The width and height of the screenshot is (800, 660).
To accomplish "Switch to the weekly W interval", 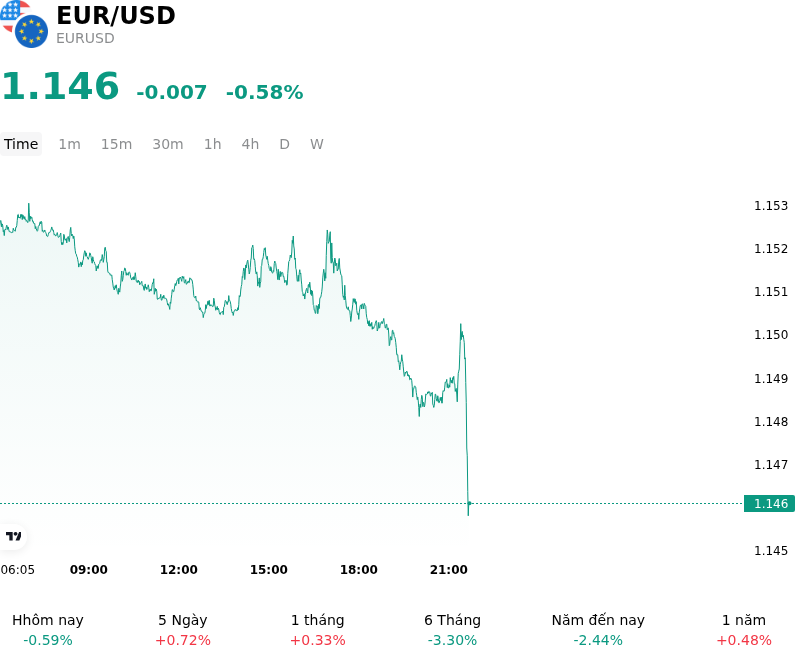I will 316,144.
